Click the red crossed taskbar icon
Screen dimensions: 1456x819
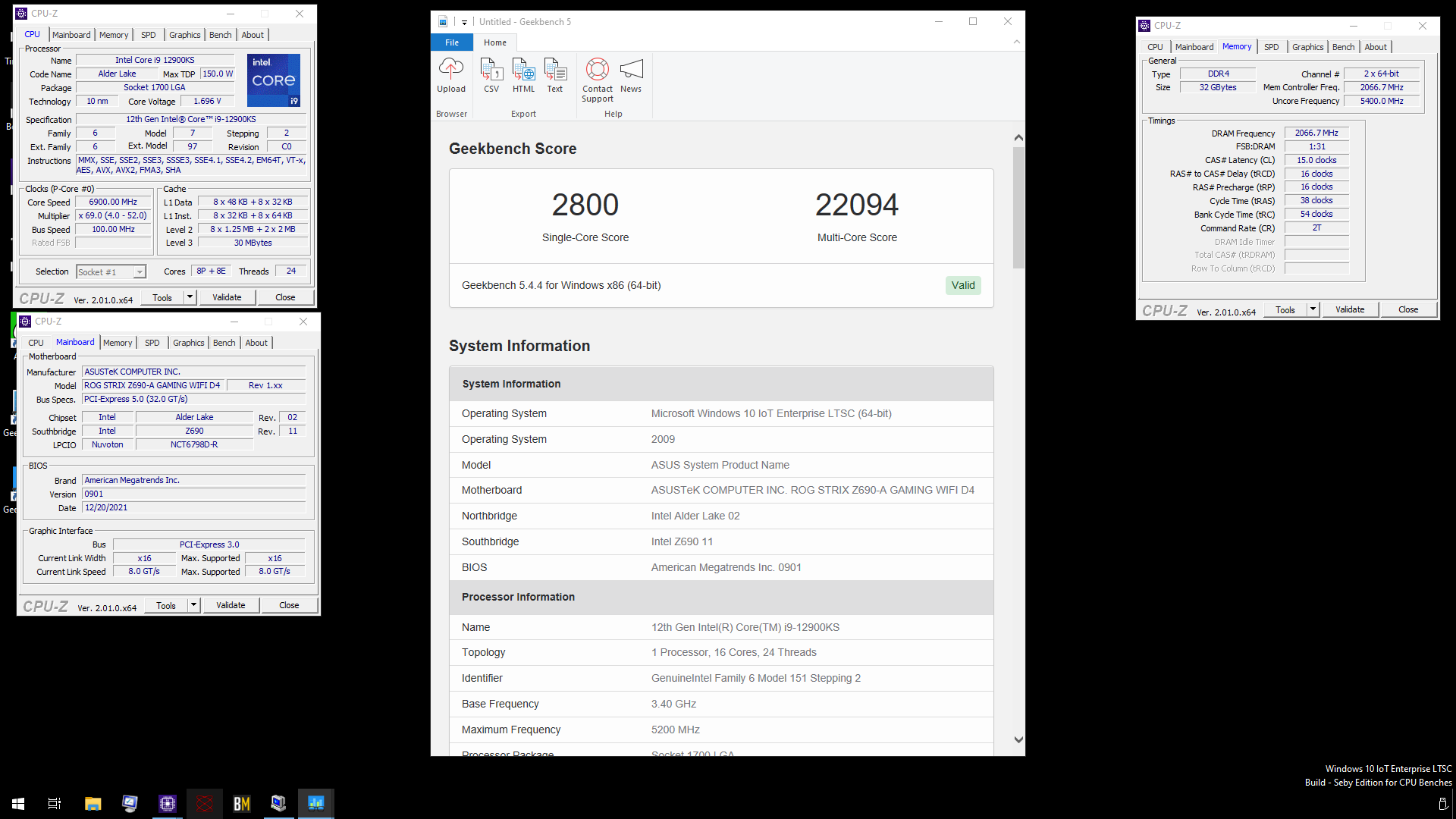coord(205,803)
